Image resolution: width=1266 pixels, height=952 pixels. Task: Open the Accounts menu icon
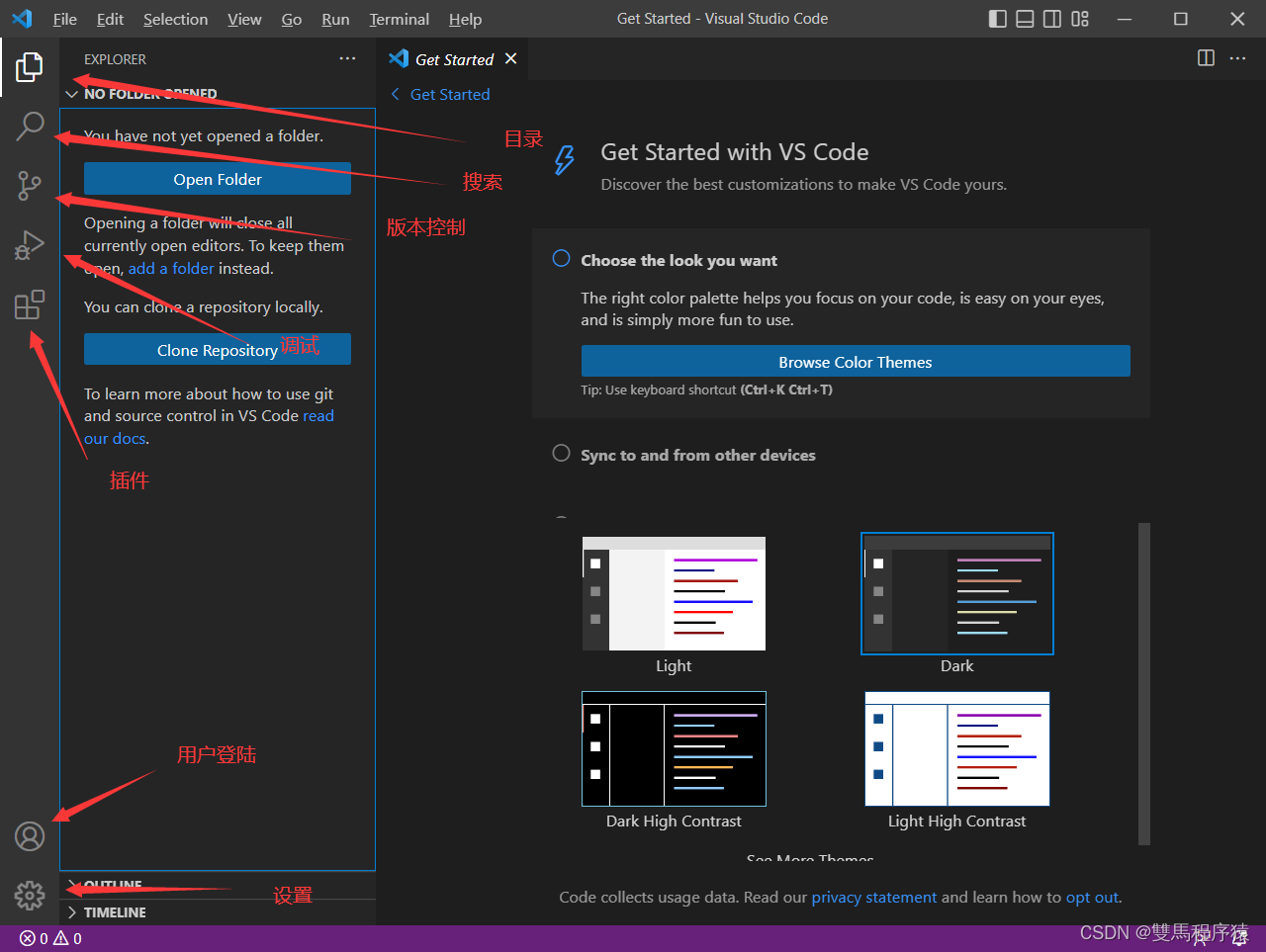tap(30, 836)
